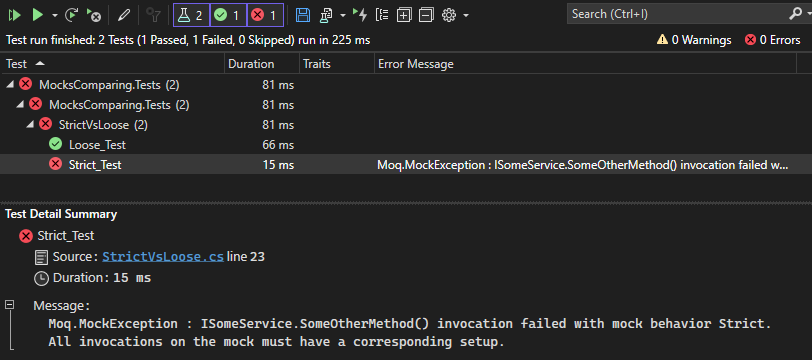Click the pencil edit playlist icon
Screen dimensions: 812x360
pos(123,16)
